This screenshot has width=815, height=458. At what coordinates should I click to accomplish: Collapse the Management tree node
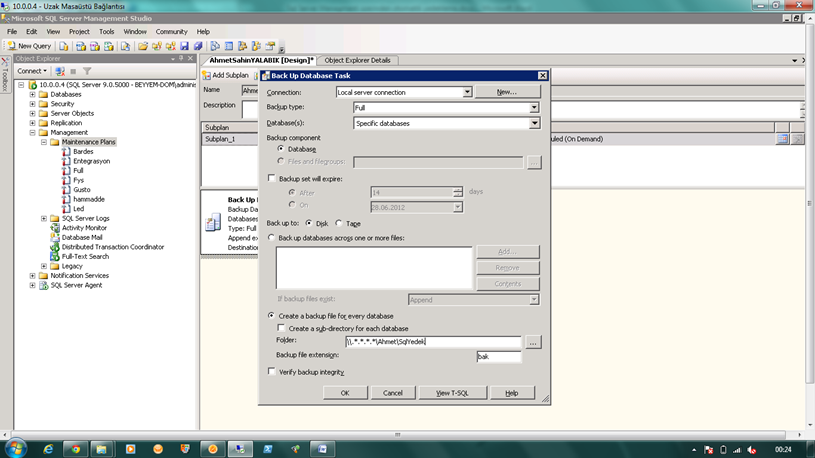tap(32, 133)
